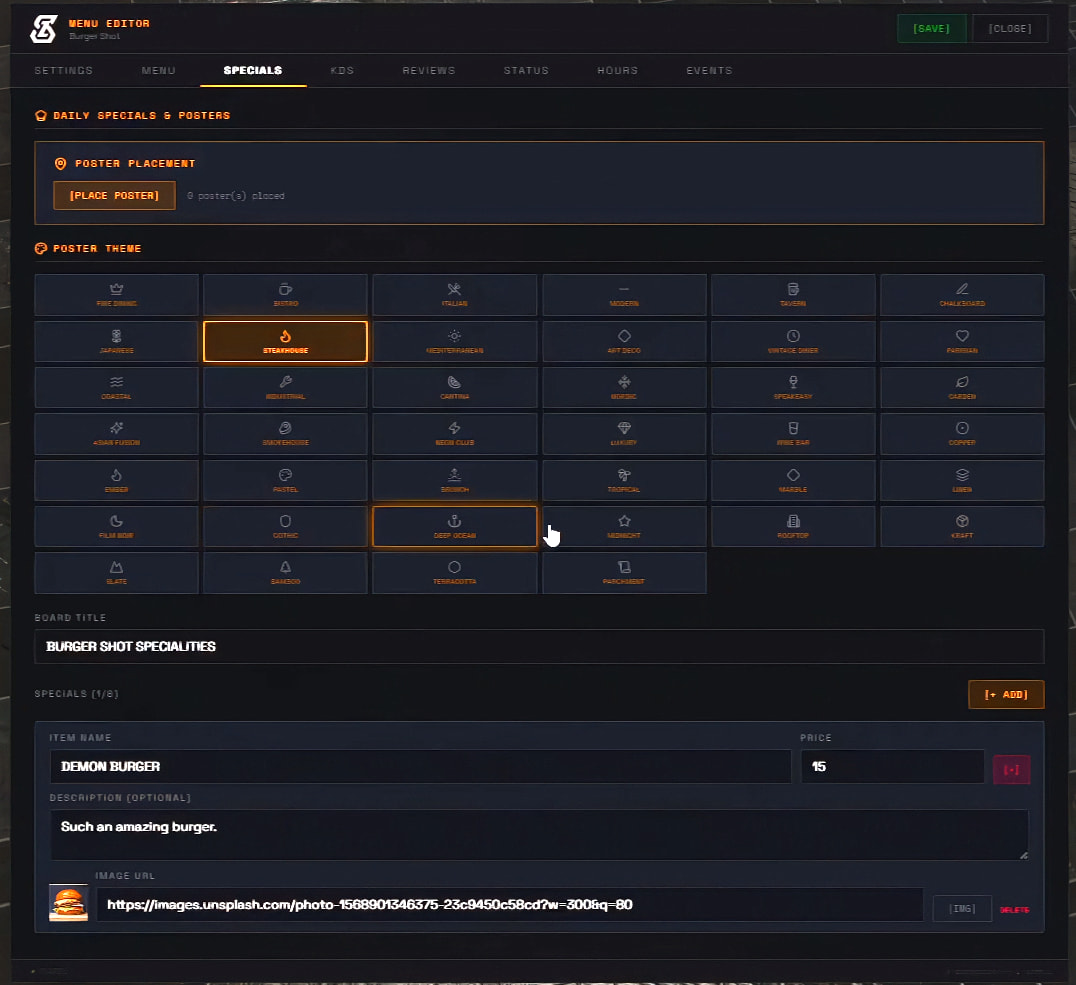
Task: Pick the Gothic shield theme
Action: click(x=285, y=526)
